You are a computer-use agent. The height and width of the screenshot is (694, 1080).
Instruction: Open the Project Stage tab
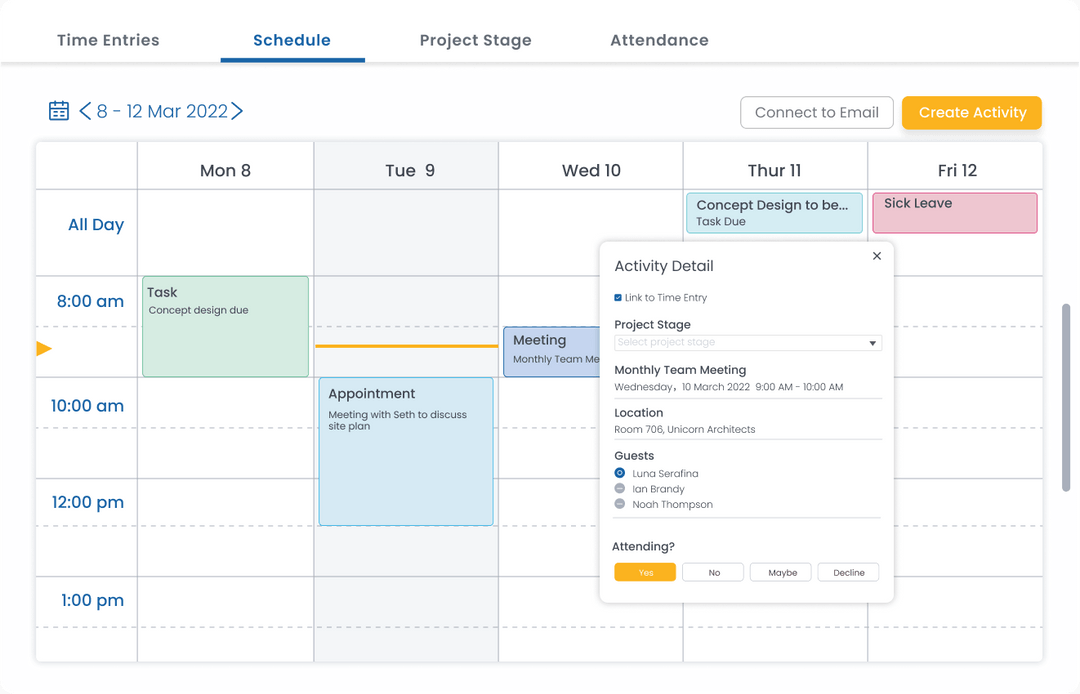[475, 40]
